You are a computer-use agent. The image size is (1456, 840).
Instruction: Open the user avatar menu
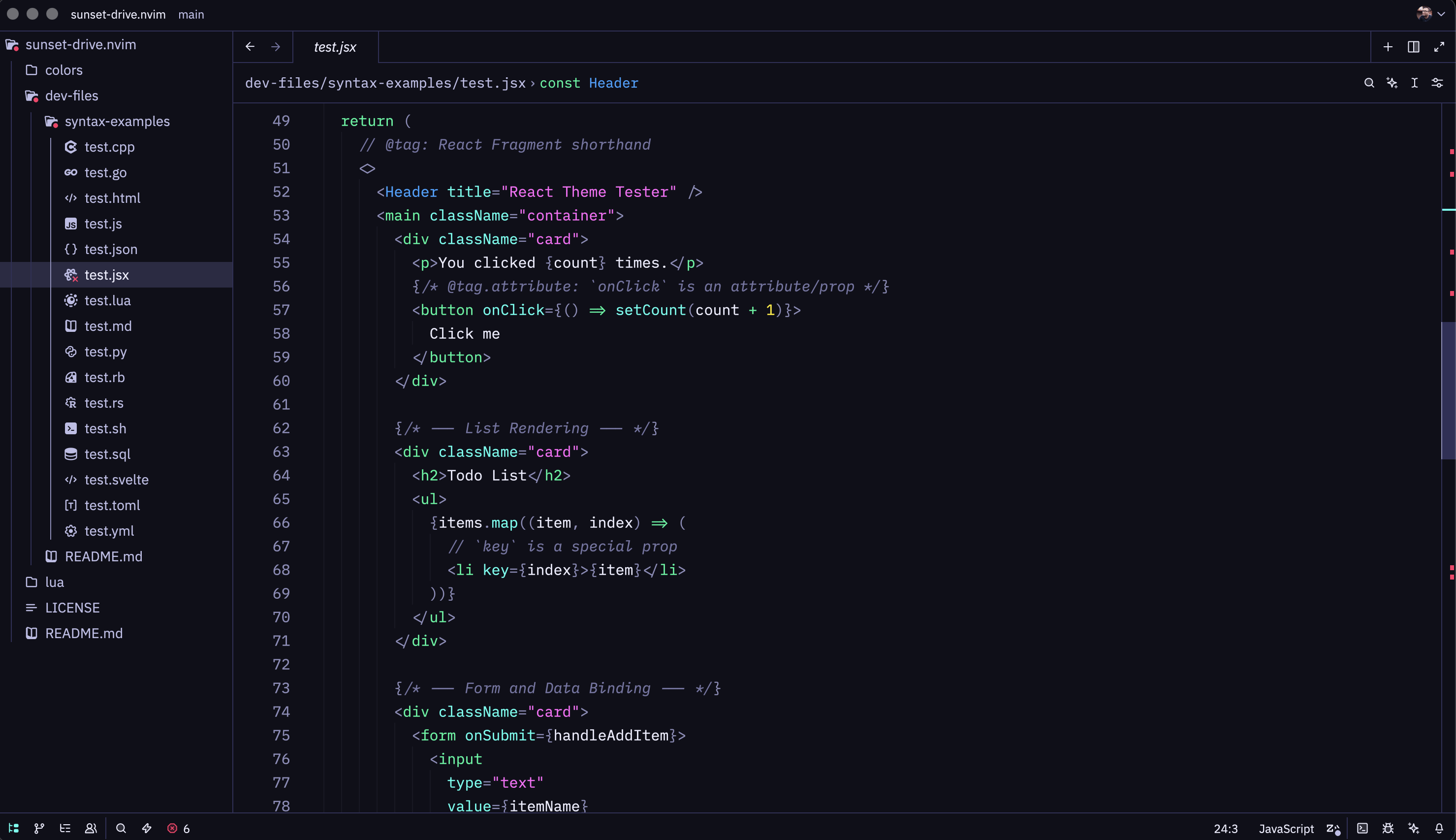pos(1430,14)
